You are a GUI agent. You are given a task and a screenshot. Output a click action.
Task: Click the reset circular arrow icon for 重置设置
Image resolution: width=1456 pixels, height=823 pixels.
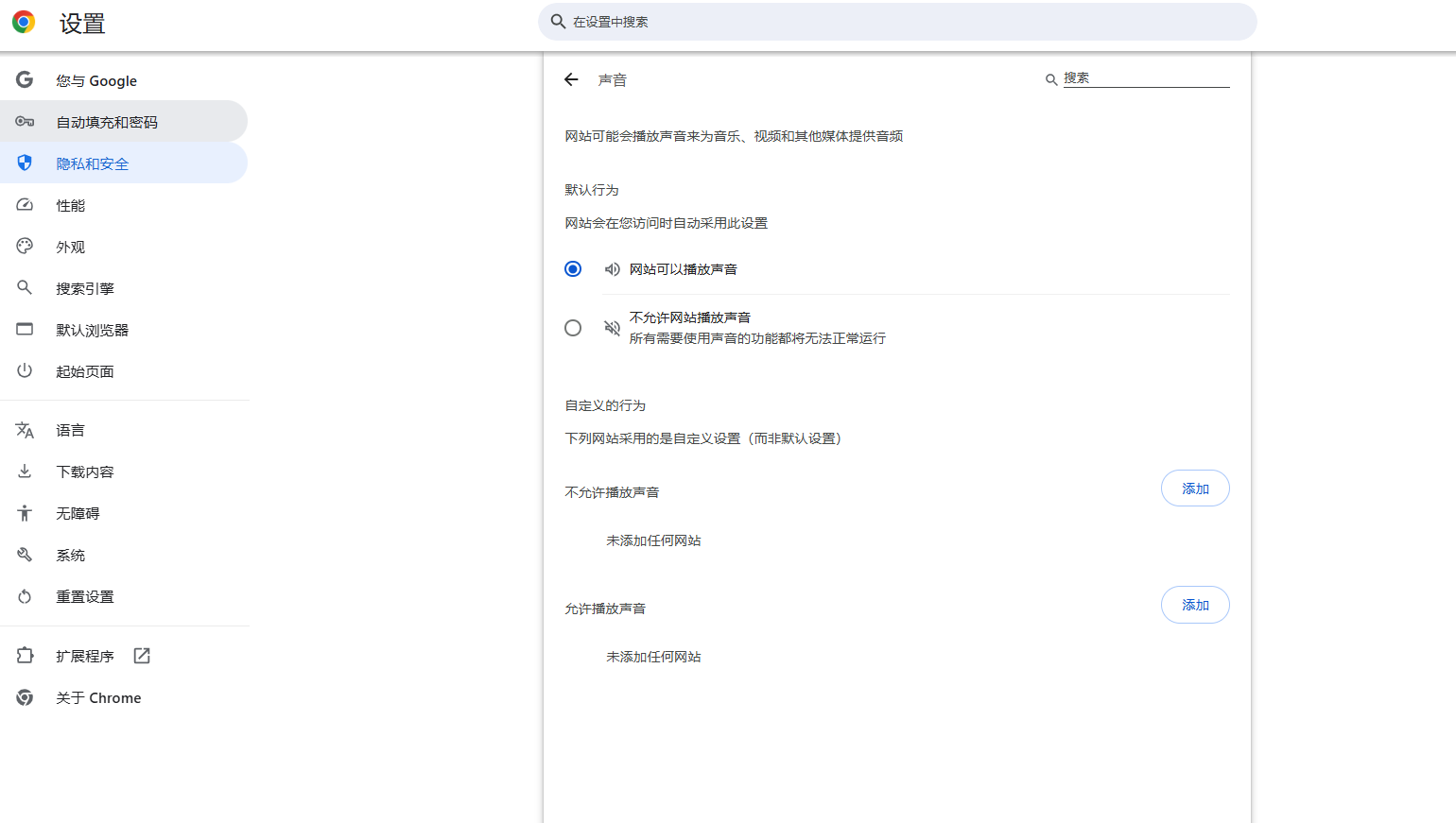(25, 596)
